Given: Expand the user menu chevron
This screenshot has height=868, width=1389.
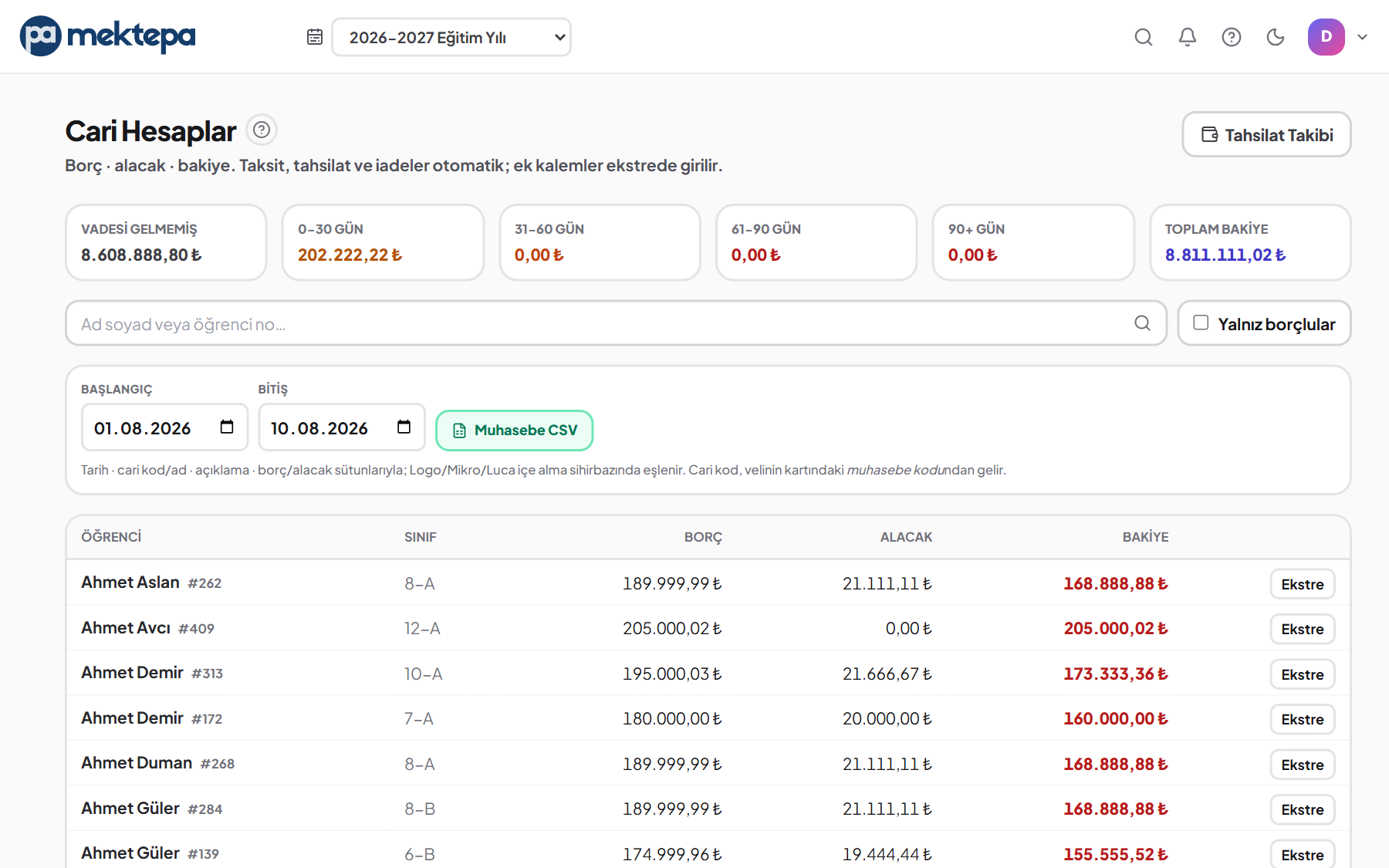Looking at the screenshot, I should click(1363, 37).
